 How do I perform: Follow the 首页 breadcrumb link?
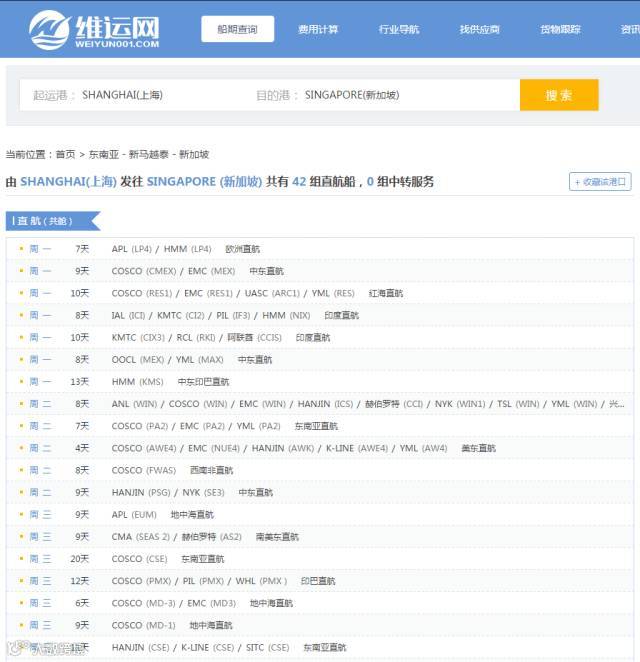(65, 155)
